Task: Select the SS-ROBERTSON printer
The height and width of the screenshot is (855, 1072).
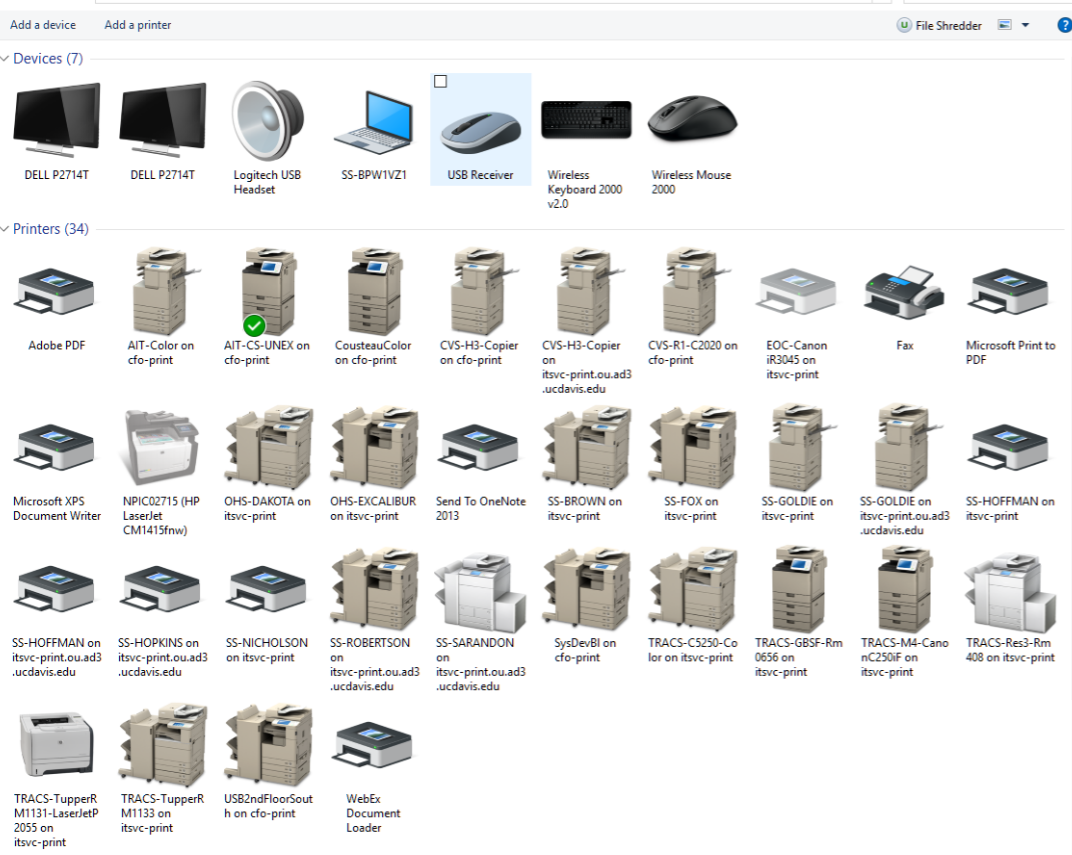Action: click(x=374, y=620)
